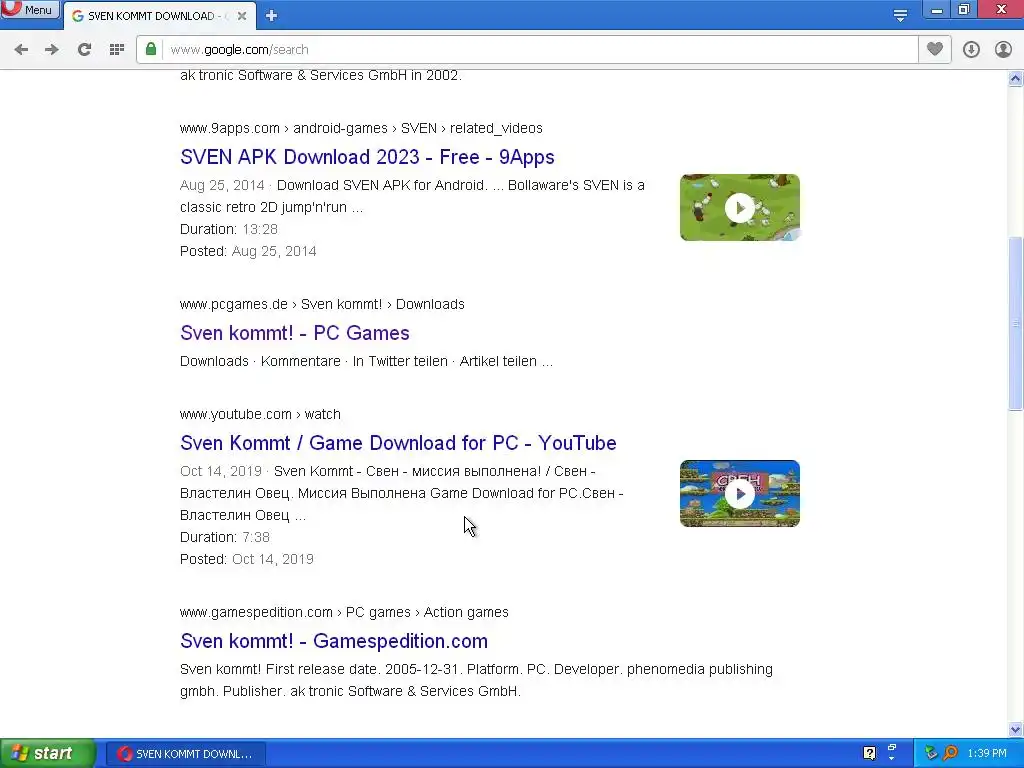1024x768 pixels.
Task: Click the help question mark tray icon
Action: [x=869, y=754]
